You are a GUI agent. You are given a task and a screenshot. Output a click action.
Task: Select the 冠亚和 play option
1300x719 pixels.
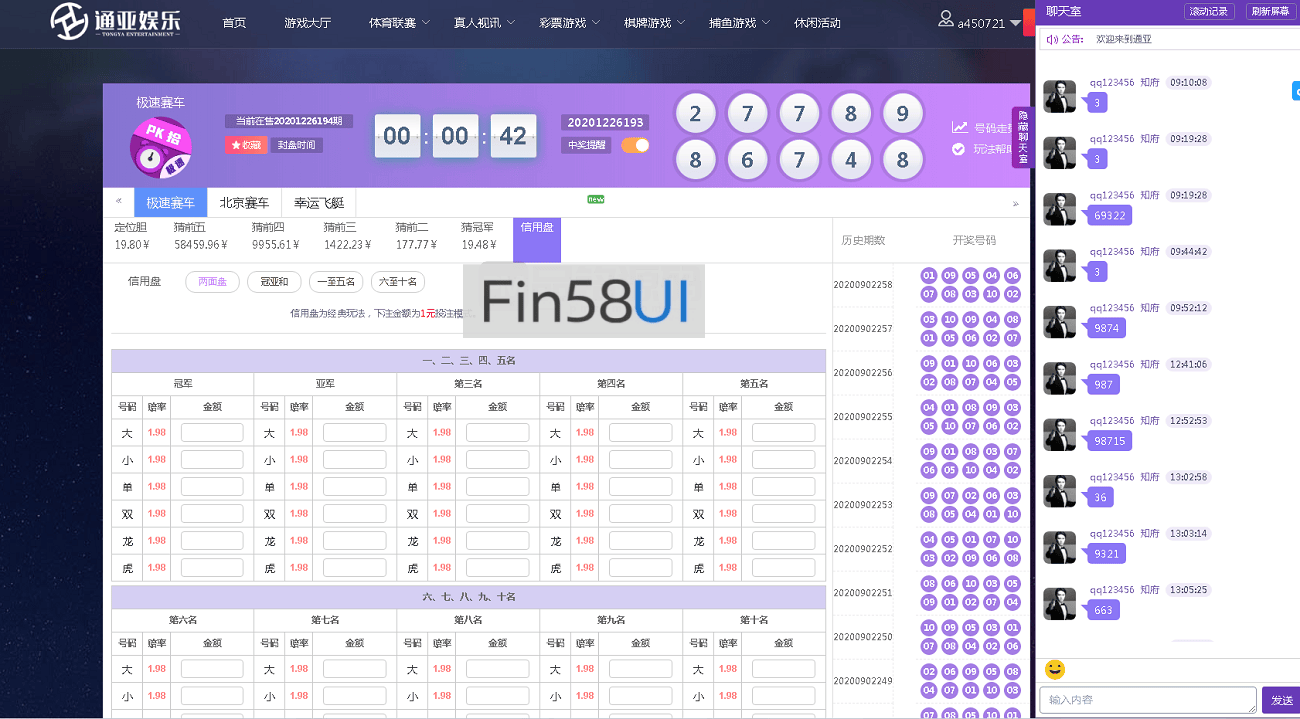[x=268, y=282]
